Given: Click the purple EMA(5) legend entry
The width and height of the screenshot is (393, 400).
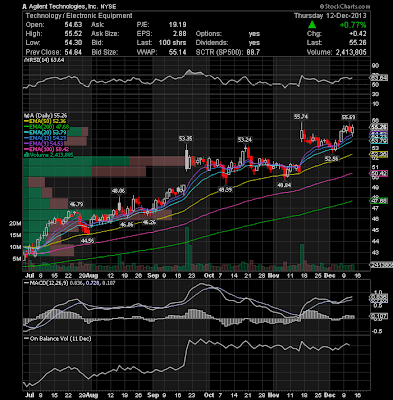Looking at the screenshot, I should [x=45, y=144].
